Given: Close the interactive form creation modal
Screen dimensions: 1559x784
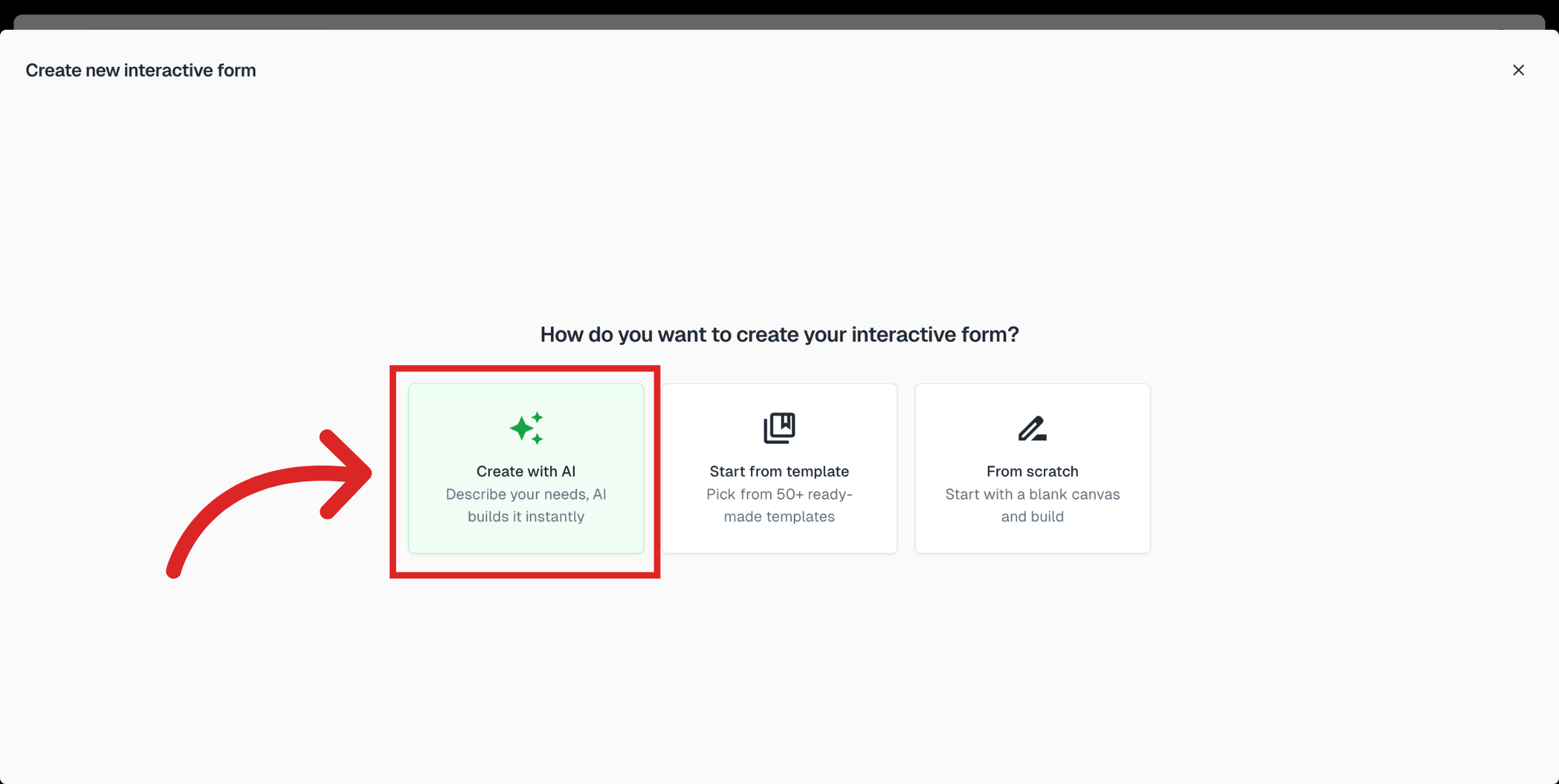Looking at the screenshot, I should (1519, 70).
